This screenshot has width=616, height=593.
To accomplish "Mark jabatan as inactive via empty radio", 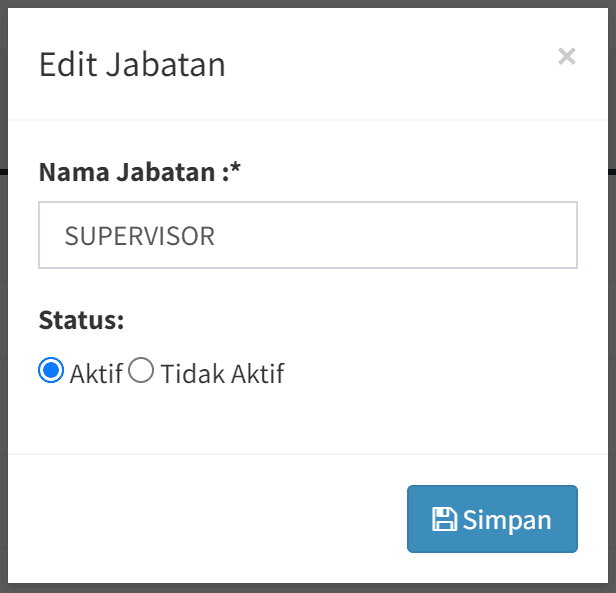I will coord(142,371).
